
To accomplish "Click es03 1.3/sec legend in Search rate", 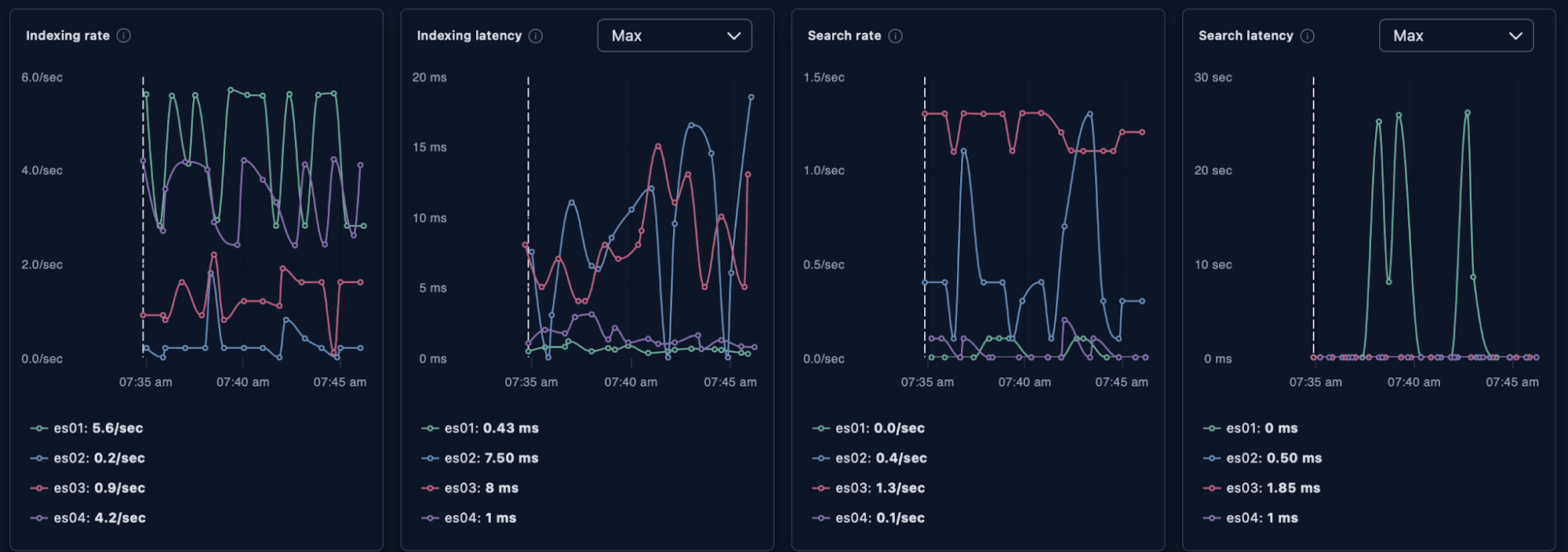I will (x=868, y=488).
